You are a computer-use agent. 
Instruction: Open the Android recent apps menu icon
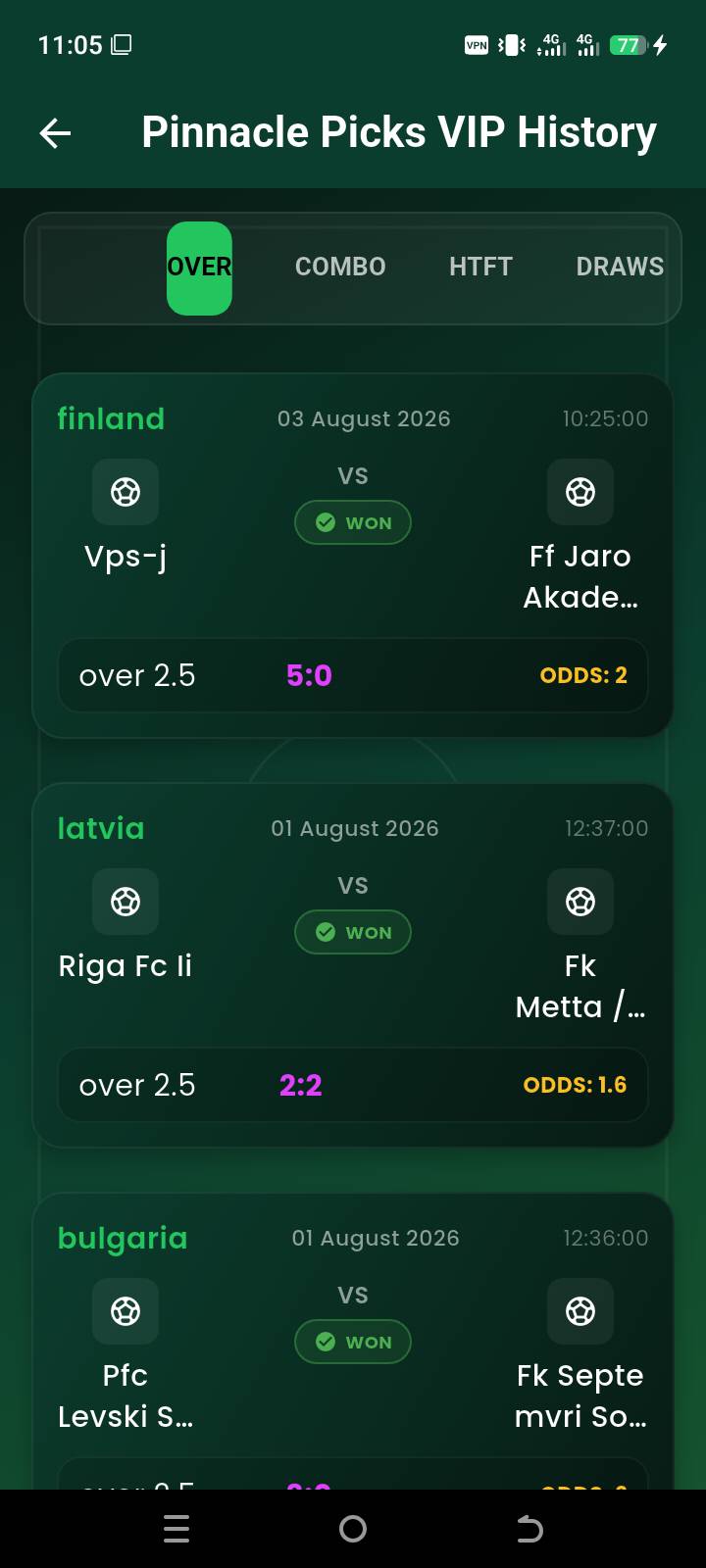tap(176, 1529)
